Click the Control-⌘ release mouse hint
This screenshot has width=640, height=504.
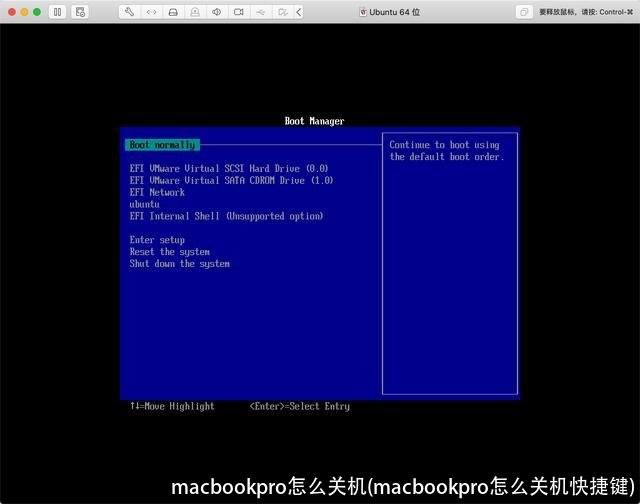pos(586,12)
